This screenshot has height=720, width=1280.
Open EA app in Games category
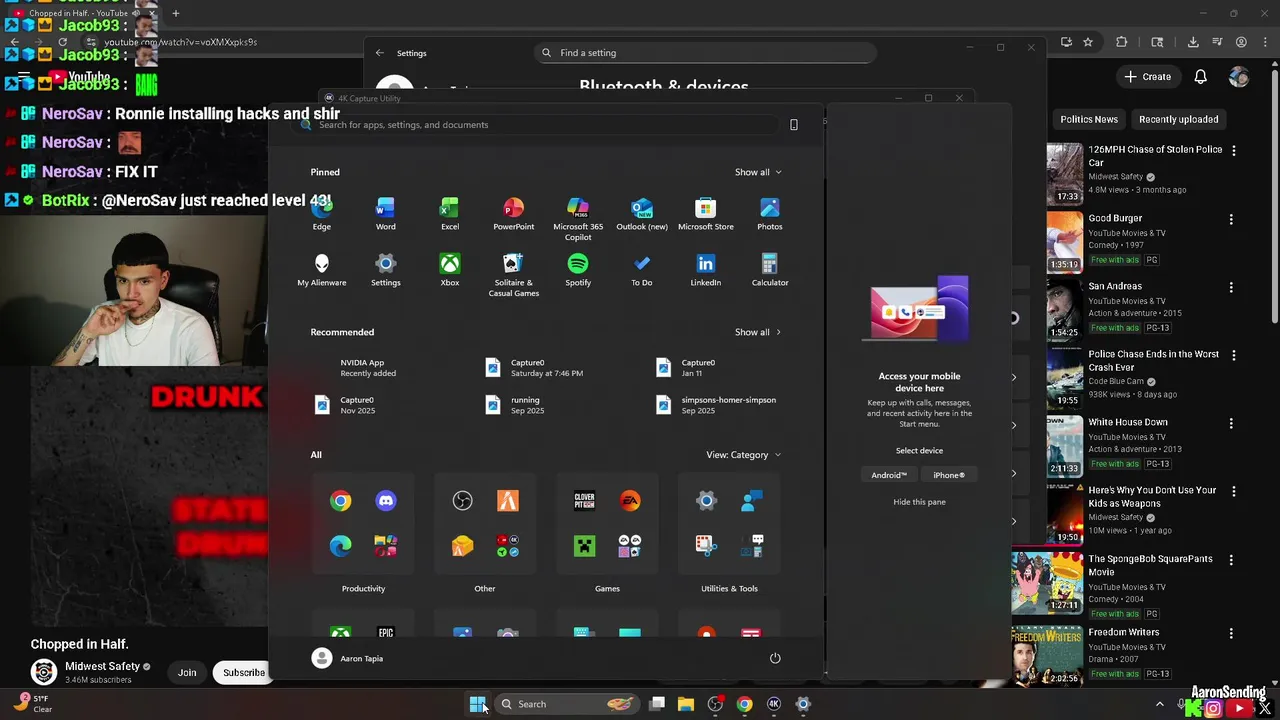630,501
